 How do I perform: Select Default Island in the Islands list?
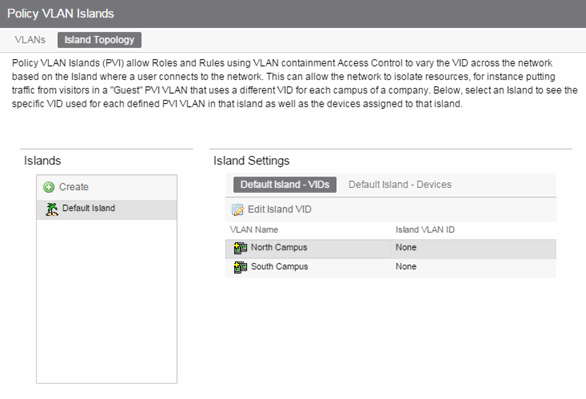(x=107, y=210)
